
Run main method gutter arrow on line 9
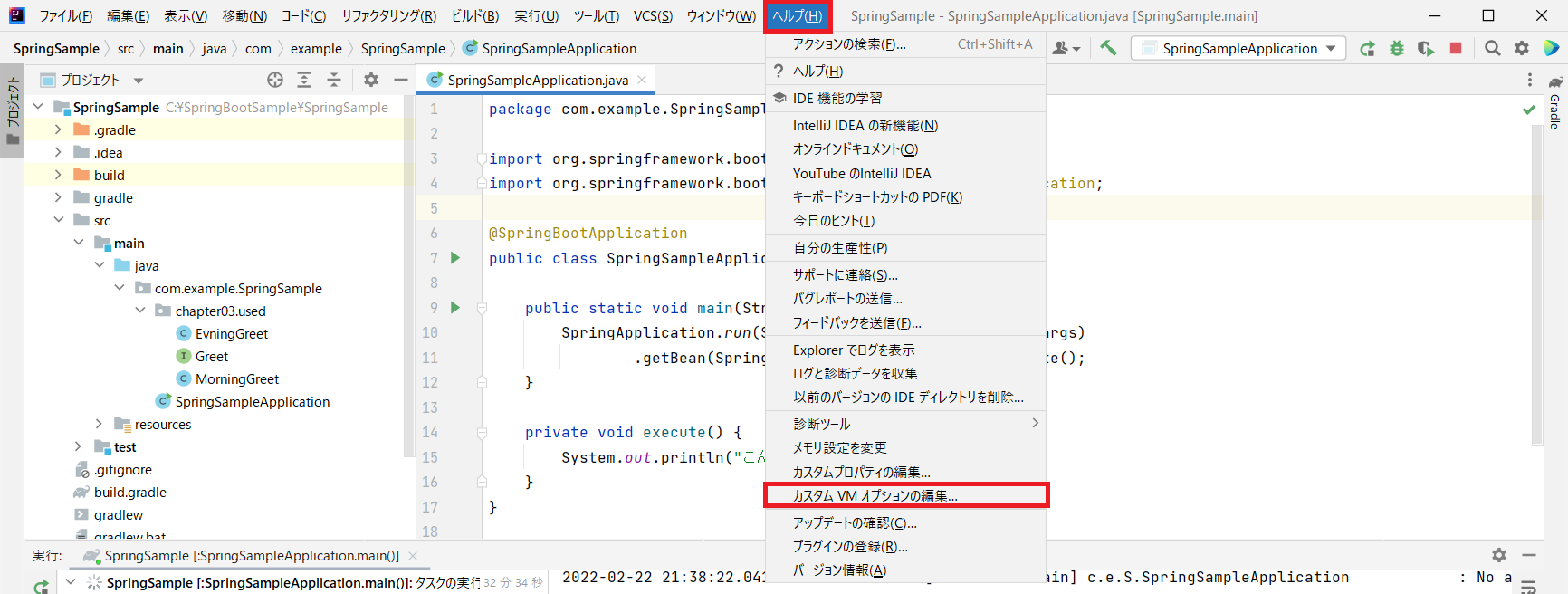455,308
